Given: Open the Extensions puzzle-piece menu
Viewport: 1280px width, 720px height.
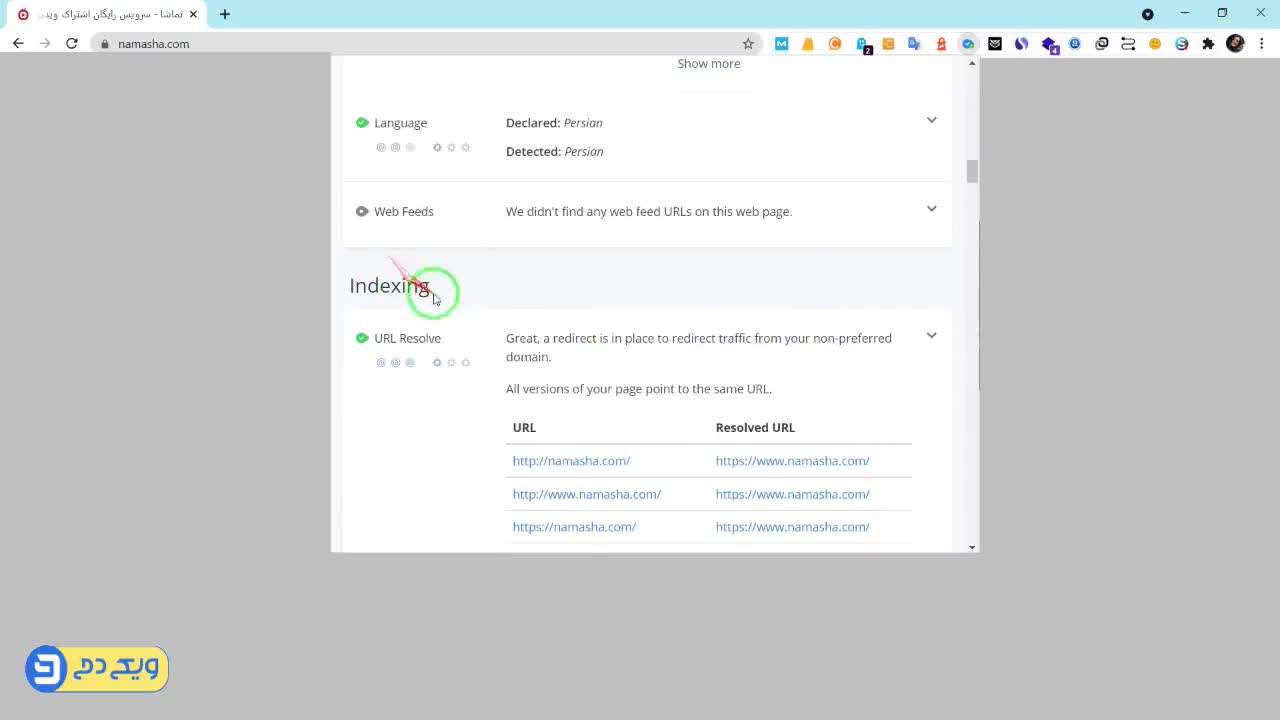Looking at the screenshot, I should tap(1208, 44).
